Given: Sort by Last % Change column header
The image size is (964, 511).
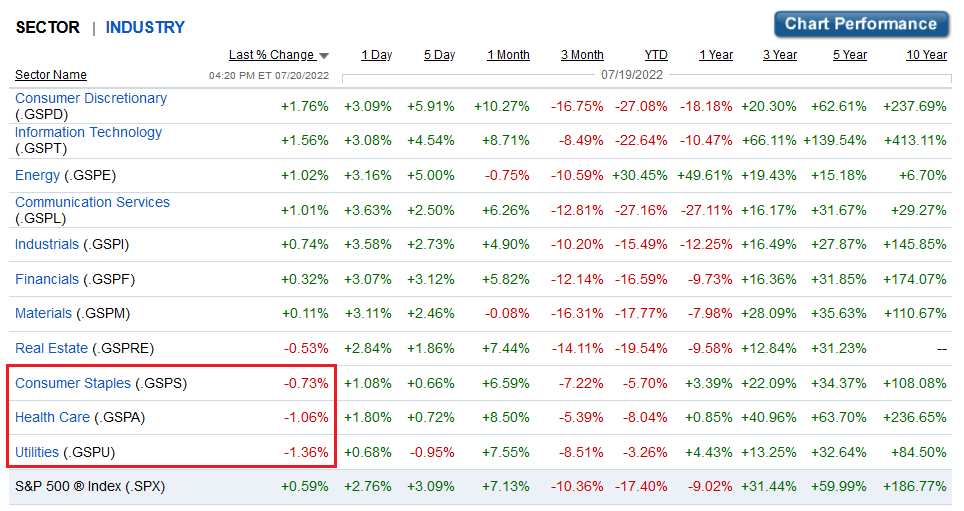Looking at the screenshot, I should pos(271,55).
